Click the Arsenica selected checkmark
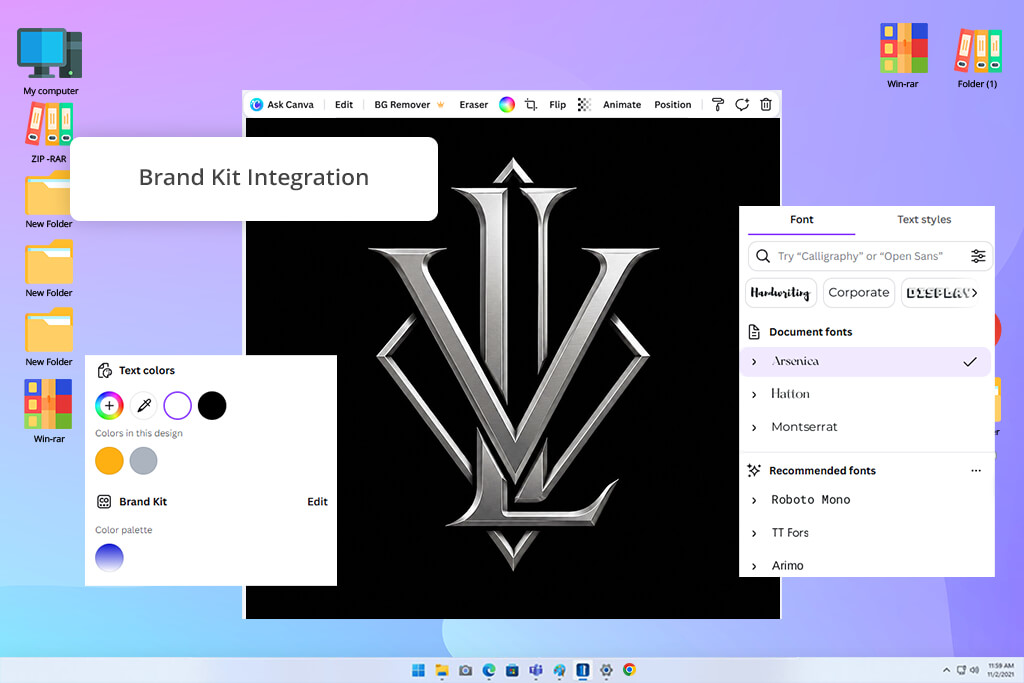This screenshot has height=683, width=1024. 970,362
